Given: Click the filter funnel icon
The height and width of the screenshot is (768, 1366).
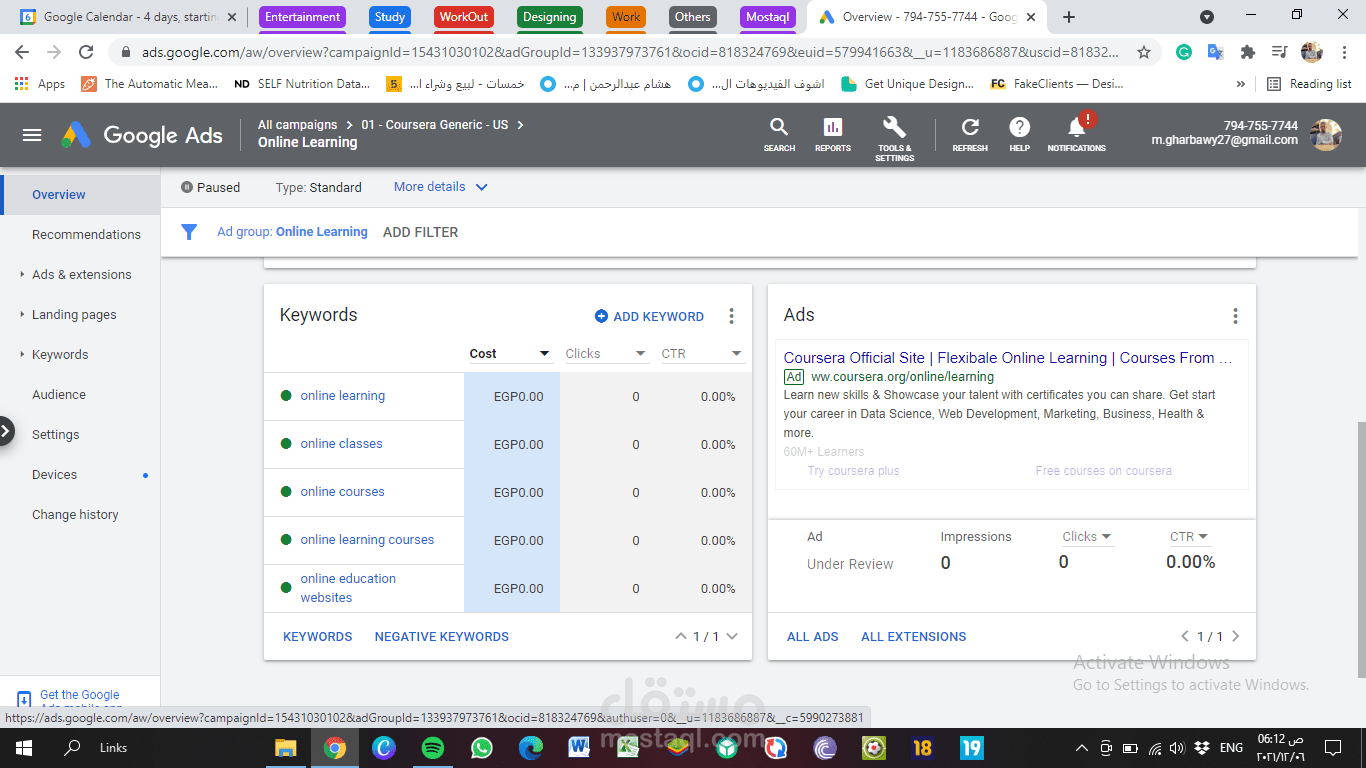Looking at the screenshot, I should 189,232.
